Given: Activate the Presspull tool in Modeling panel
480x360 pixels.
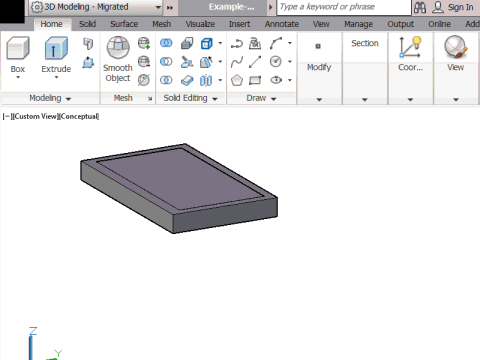Looking at the screenshot, I should (88, 62).
